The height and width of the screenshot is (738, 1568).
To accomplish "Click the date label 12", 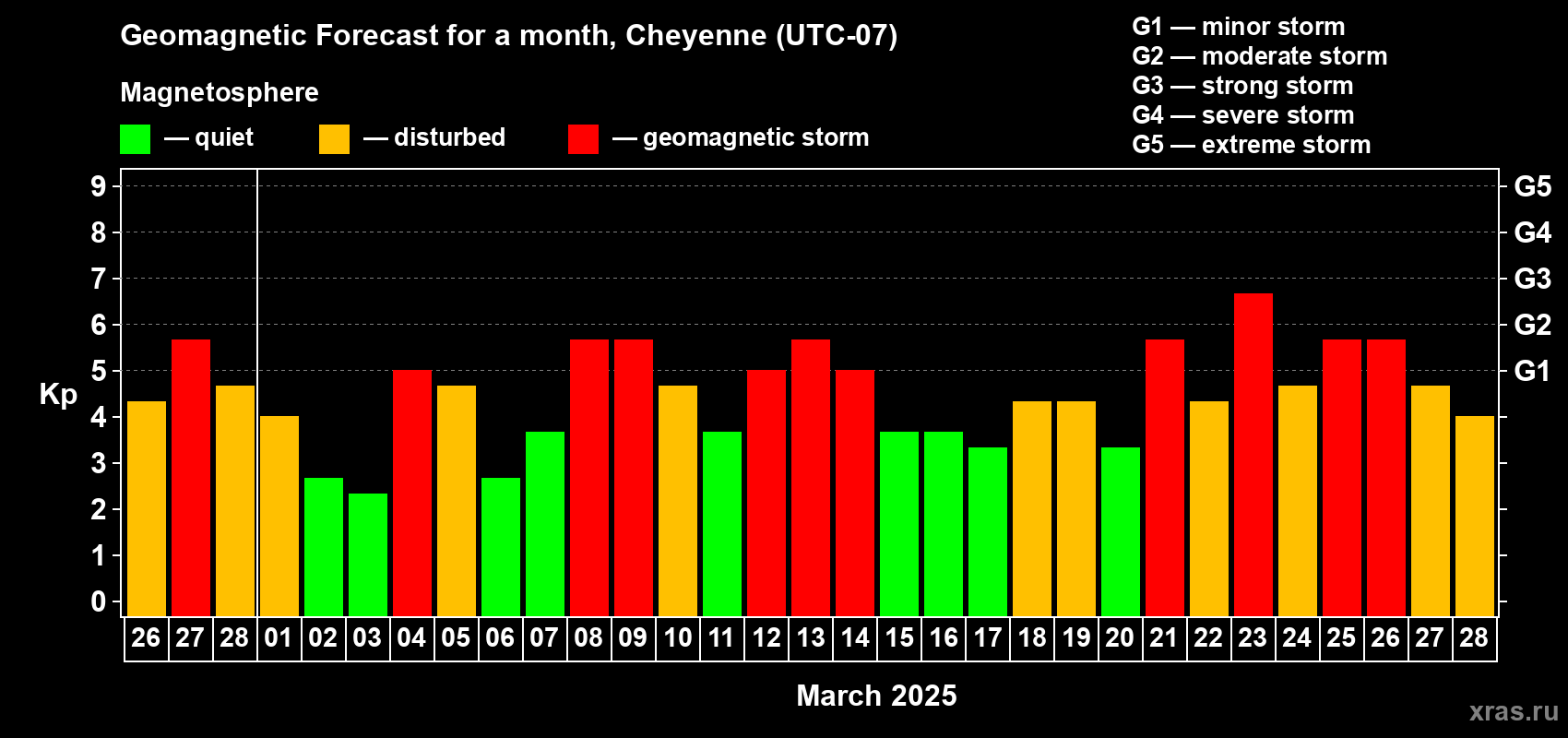I will click(x=766, y=638).
